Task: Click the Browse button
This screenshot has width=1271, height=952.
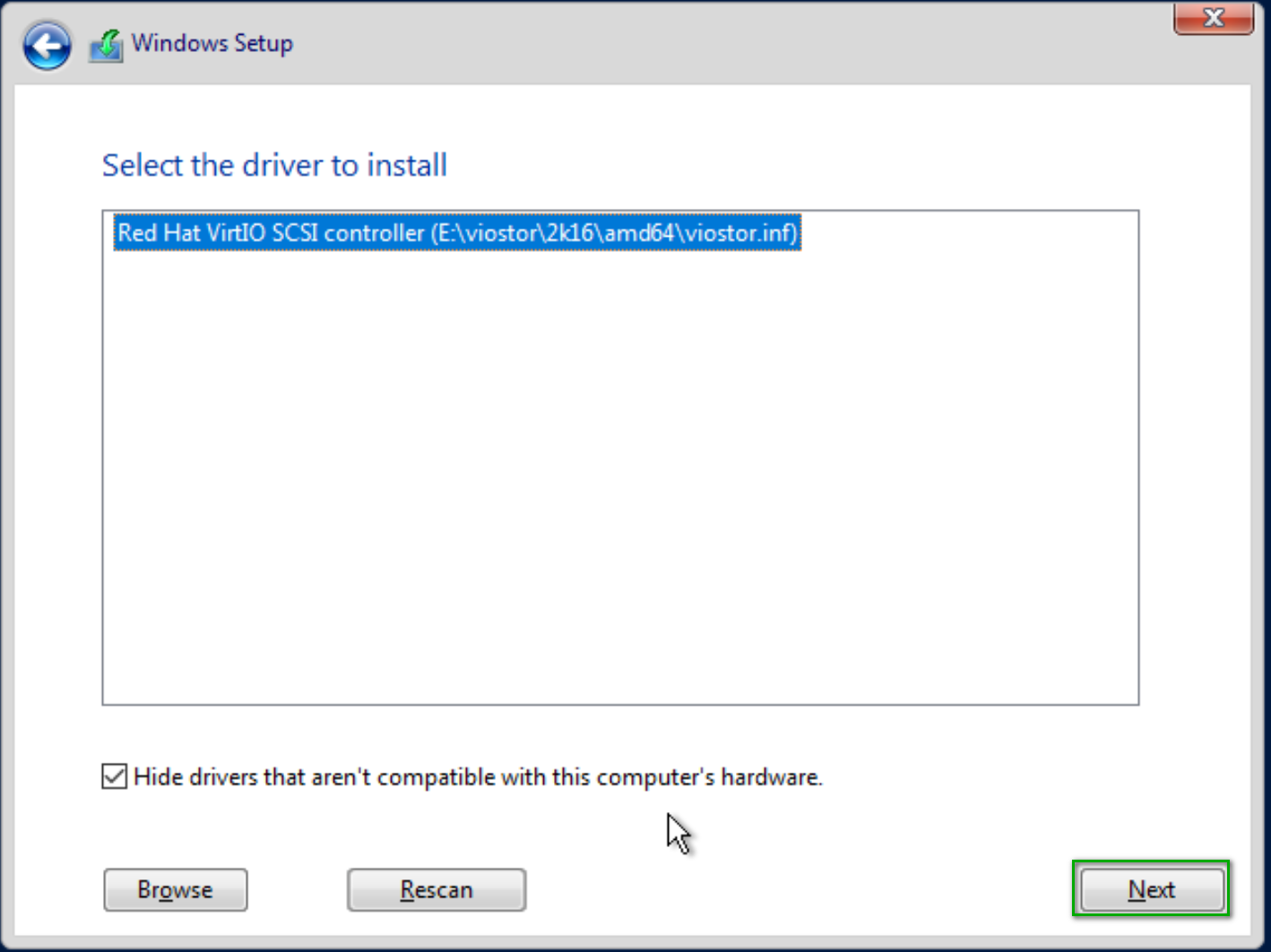Action: point(176,890)
